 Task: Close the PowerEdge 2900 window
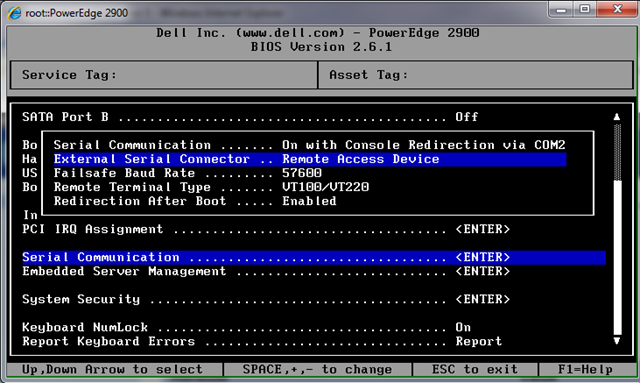pyautogui.click(x=617, y=9)
